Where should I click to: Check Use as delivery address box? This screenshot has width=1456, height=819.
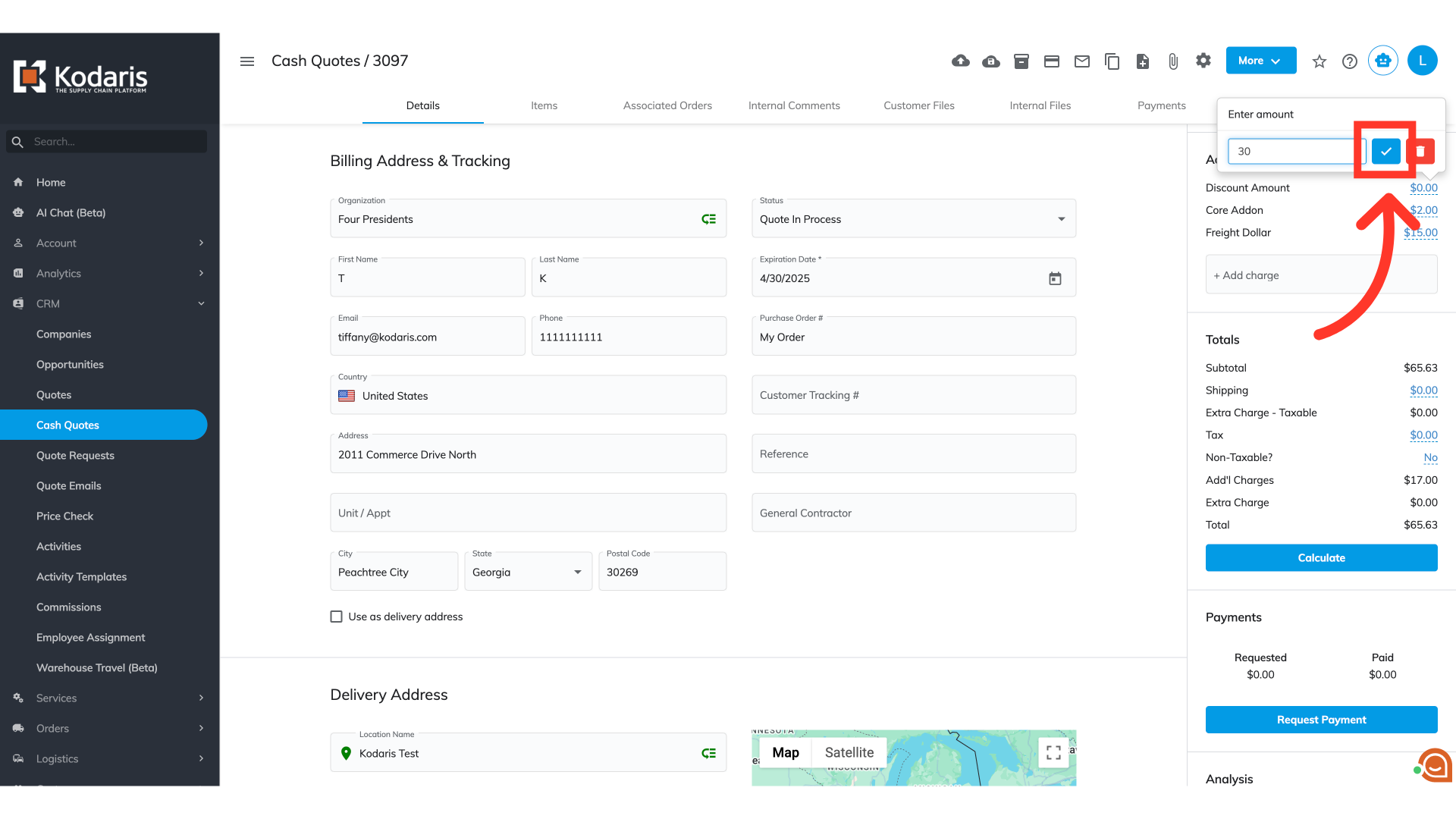tap(337, 617)
